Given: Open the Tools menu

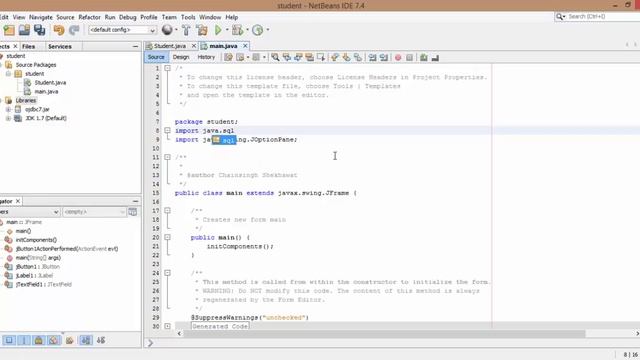Looking at the screenshot, I should 188,17.
